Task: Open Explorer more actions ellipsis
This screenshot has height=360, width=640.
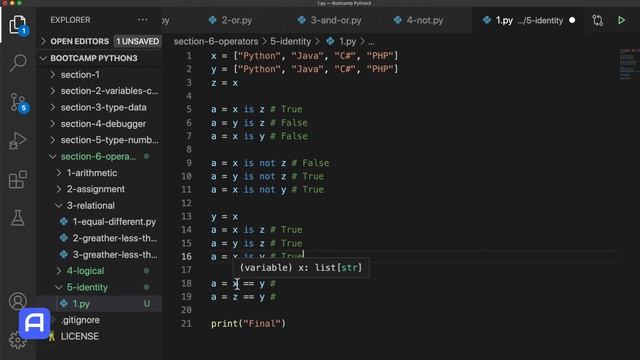Action: (x=142, y=20)
